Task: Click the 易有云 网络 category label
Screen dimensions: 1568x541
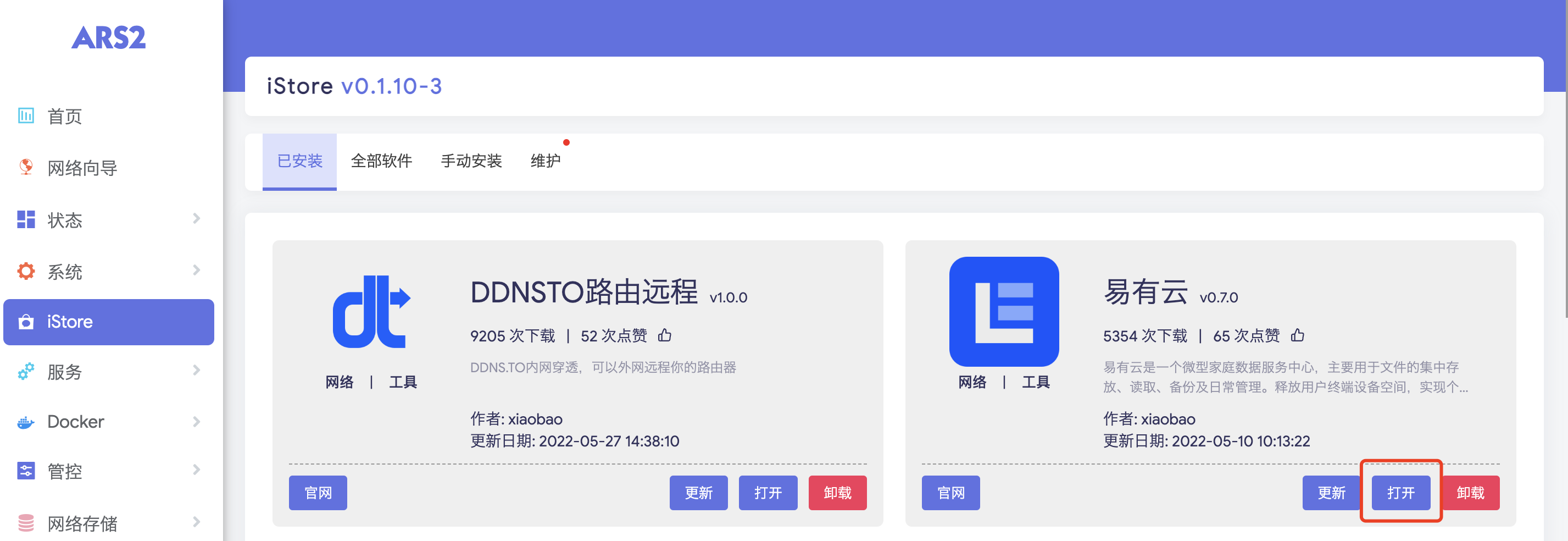Action: [972, 382]
